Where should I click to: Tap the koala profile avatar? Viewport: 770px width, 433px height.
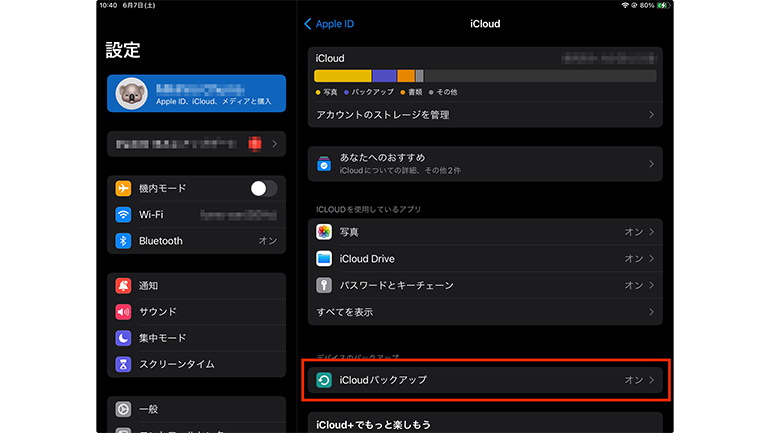pos(132,93)
